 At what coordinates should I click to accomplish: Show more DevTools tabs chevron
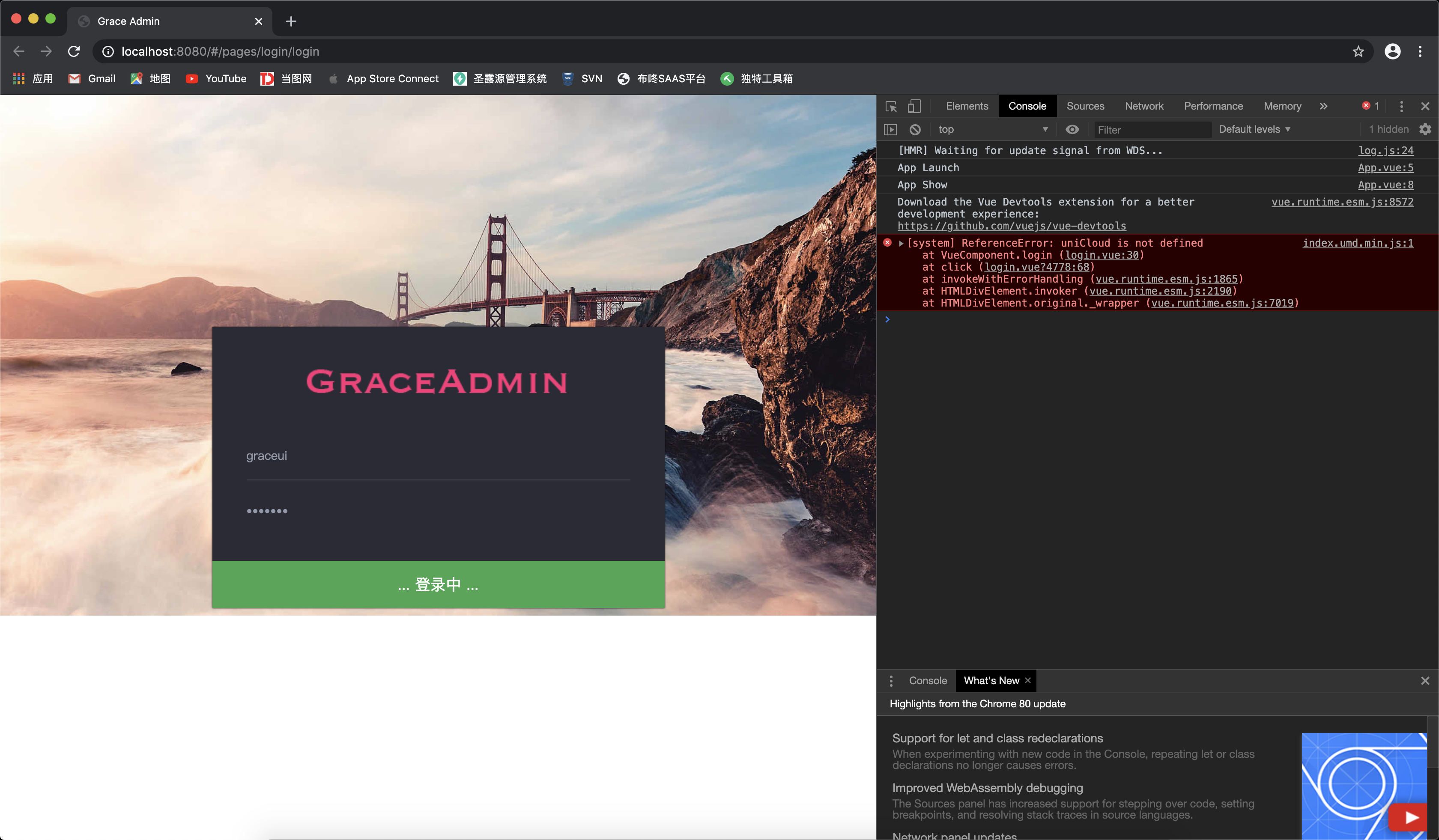pos(1324,106)
